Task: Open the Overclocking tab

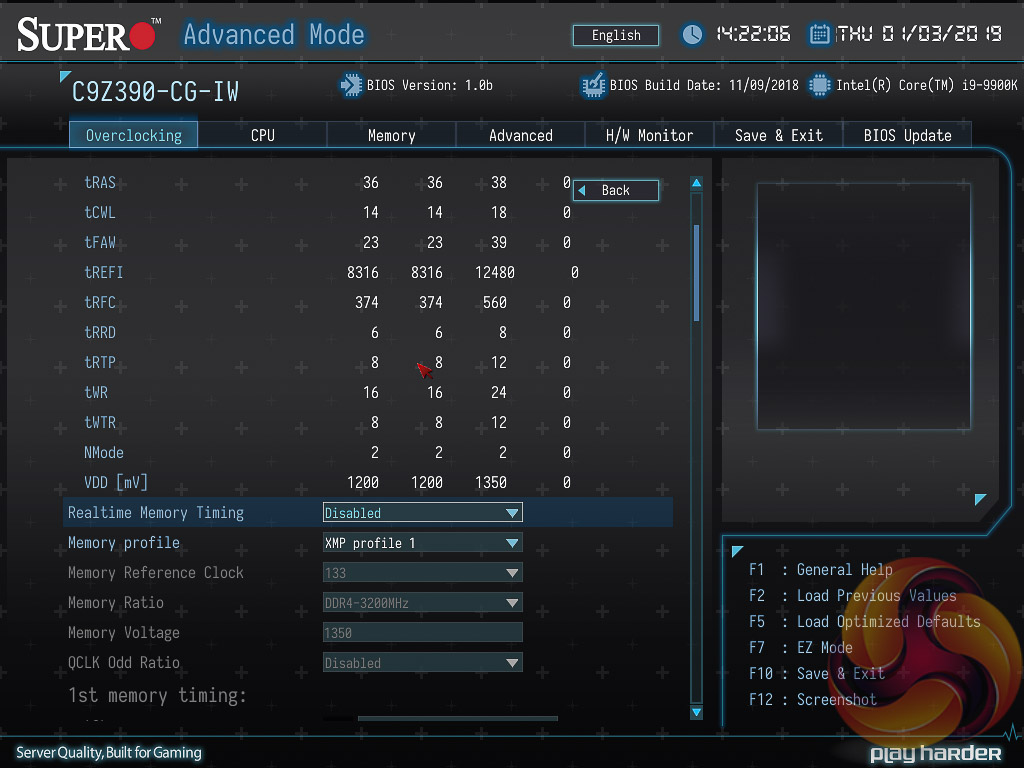Action: point(133,135)
